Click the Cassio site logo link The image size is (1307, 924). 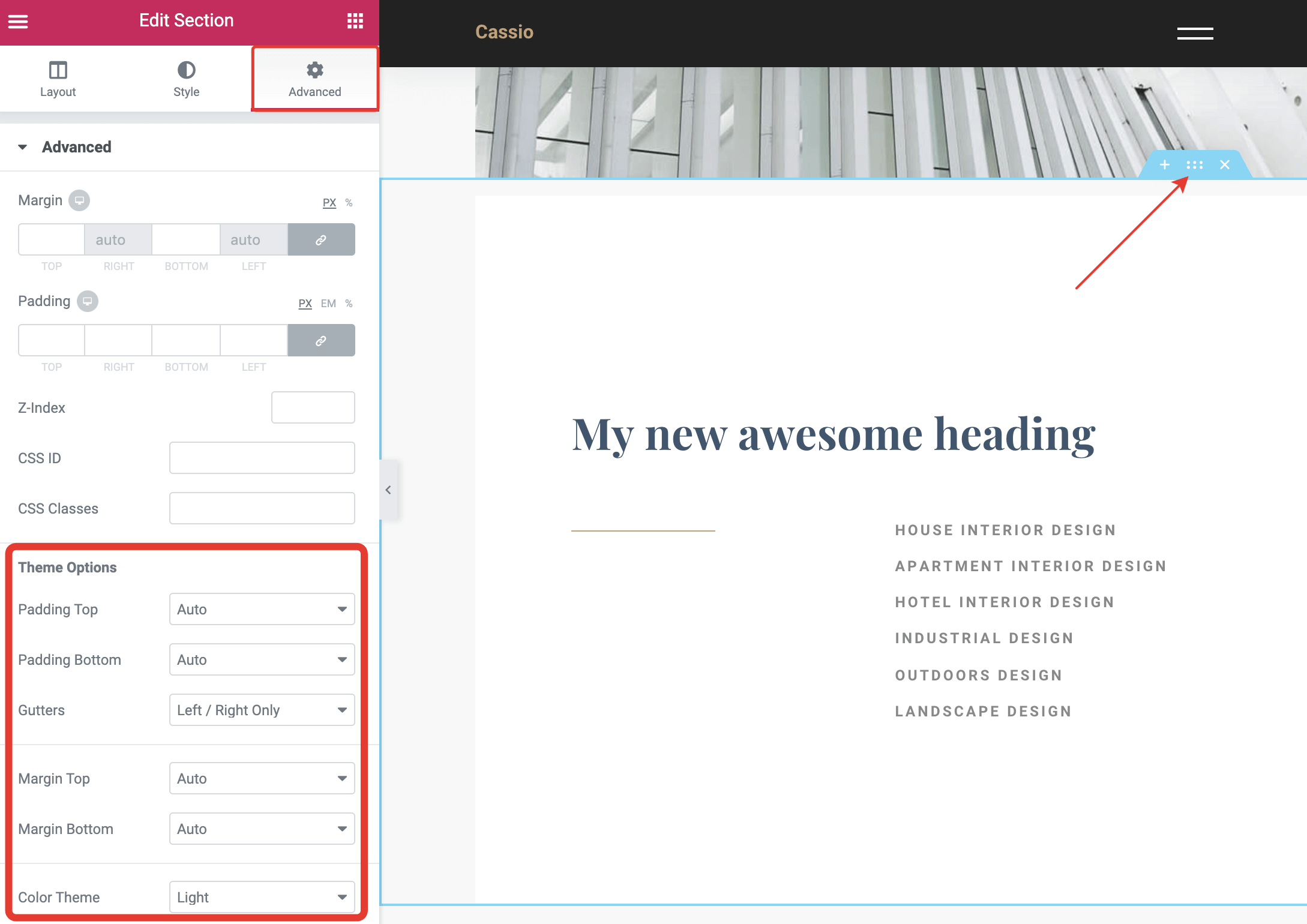[x=504, y=32]
